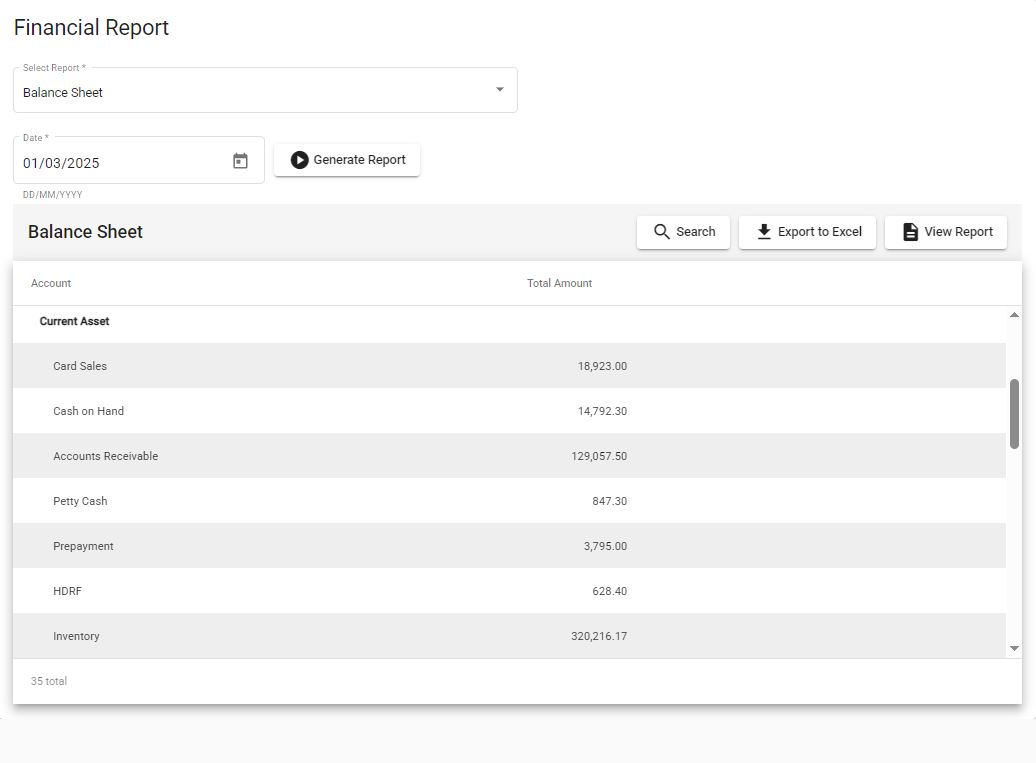The height and width of the screenshot is (763, 1036).
Task: Click the 3,795.00 amount cell
Action: (x=605, y=546)
